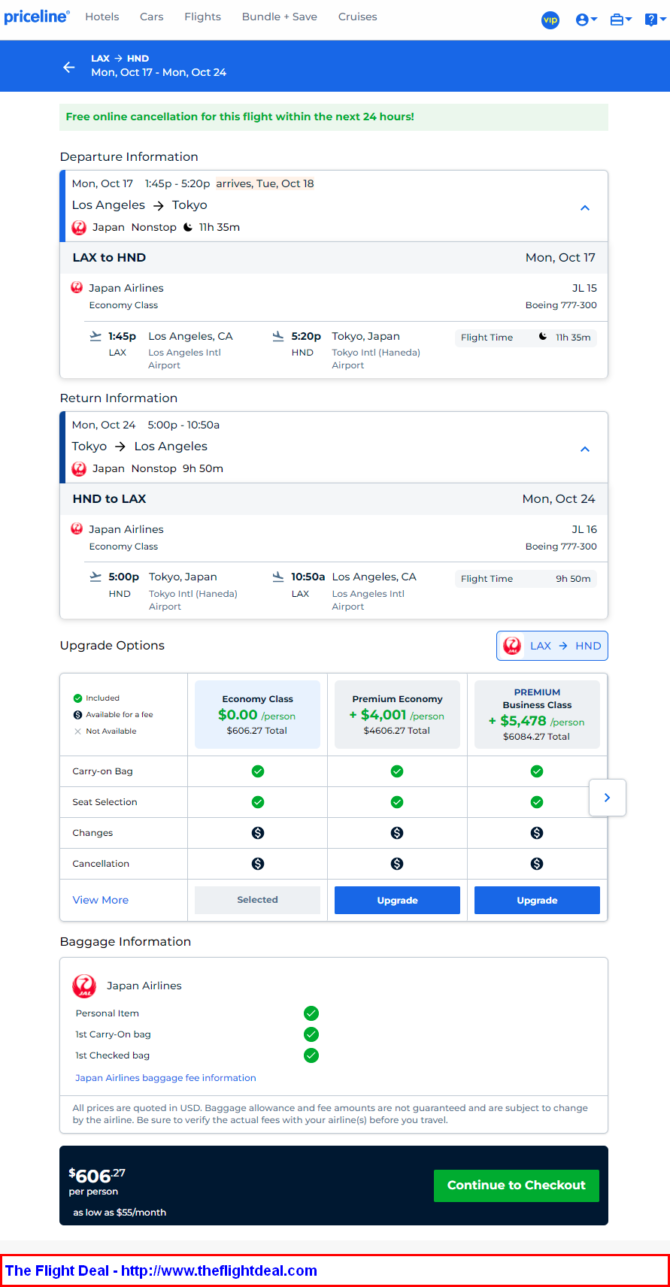Click the '$6084.27 Total' price text
The image size is (670, 1287).
pos(537,737)
